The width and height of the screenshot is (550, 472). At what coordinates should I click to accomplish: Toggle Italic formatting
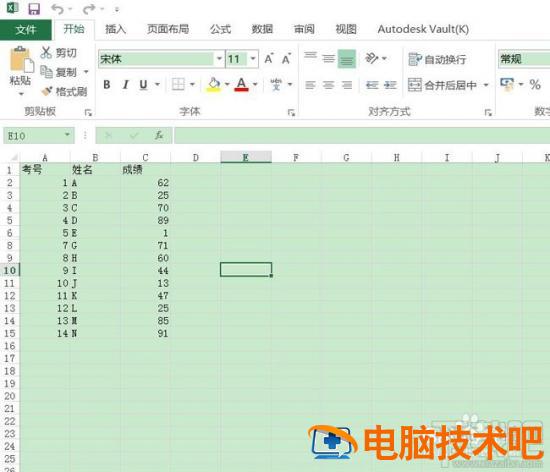click(125, 85)
